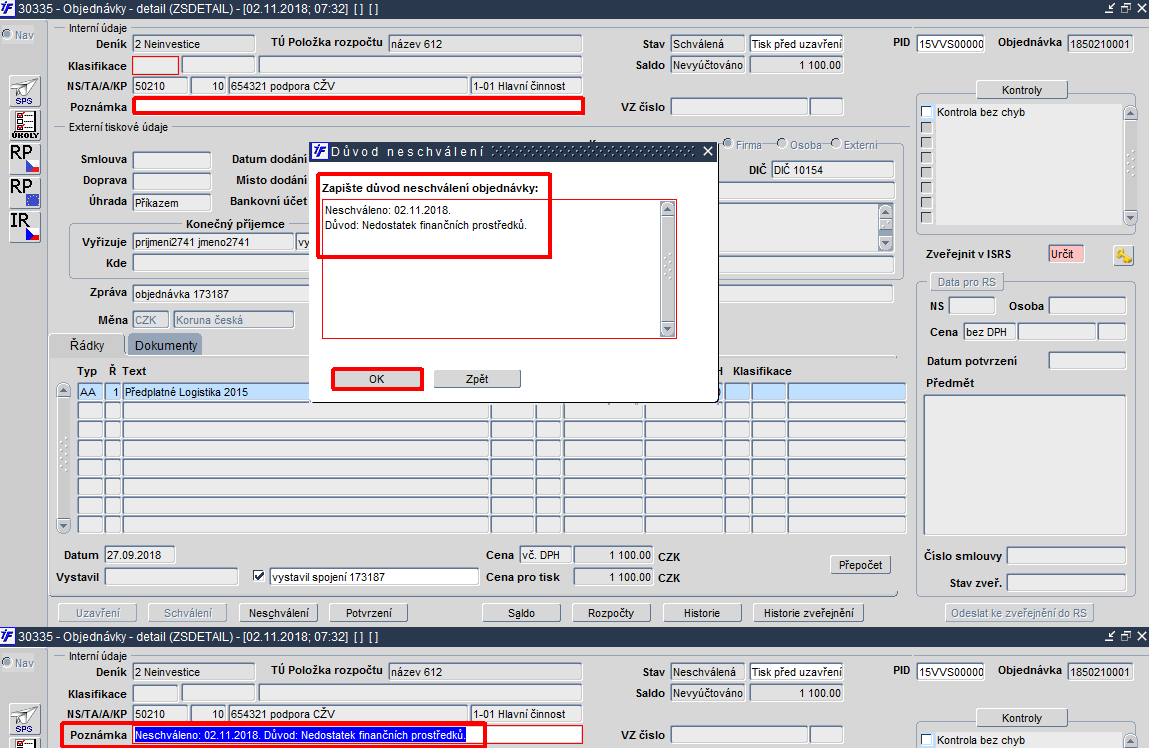Click the RP icon with EU flag
The height and width of the screenshot is (748, 1149).
coord(24,193)
